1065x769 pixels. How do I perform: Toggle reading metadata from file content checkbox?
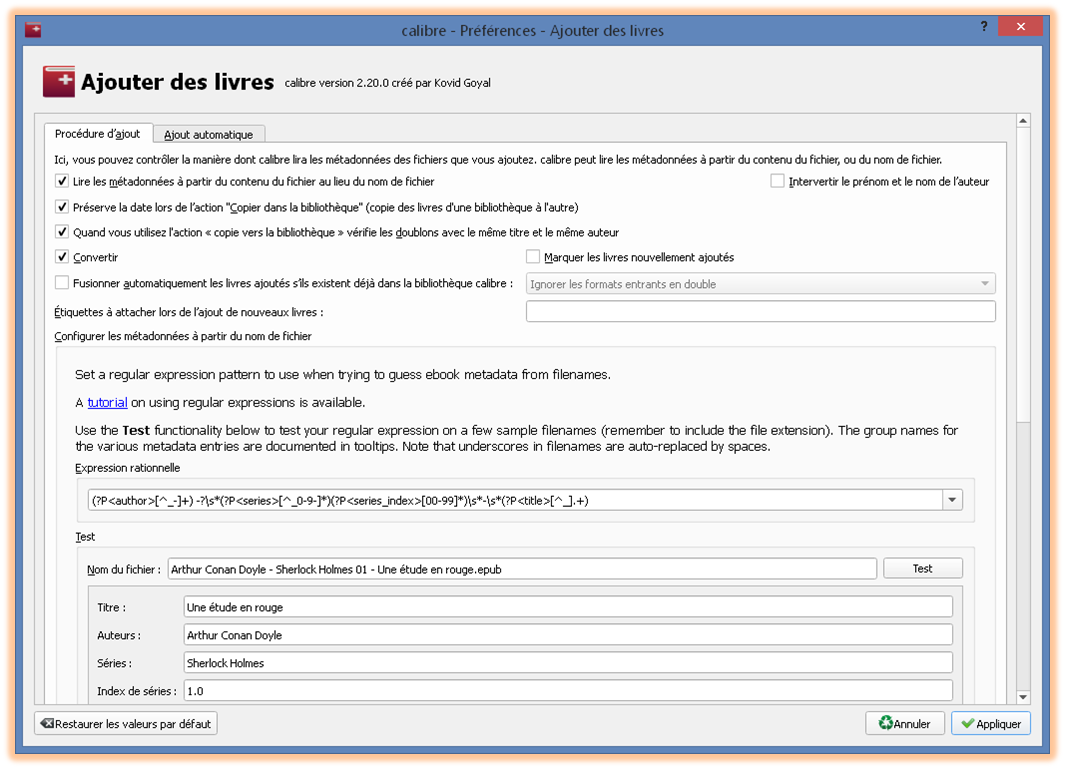[x=62, y=181]
